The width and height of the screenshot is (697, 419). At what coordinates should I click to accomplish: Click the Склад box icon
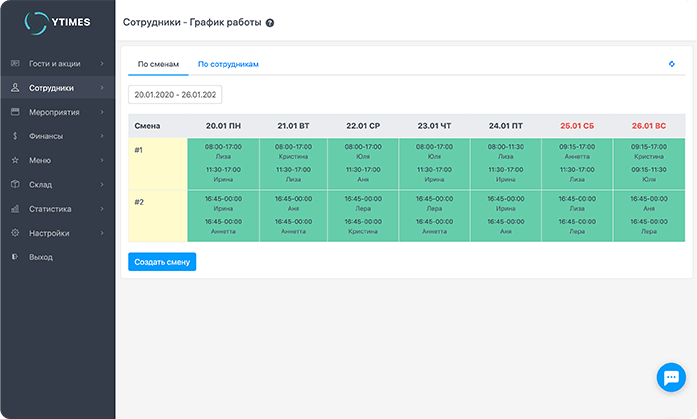point(15,185)
